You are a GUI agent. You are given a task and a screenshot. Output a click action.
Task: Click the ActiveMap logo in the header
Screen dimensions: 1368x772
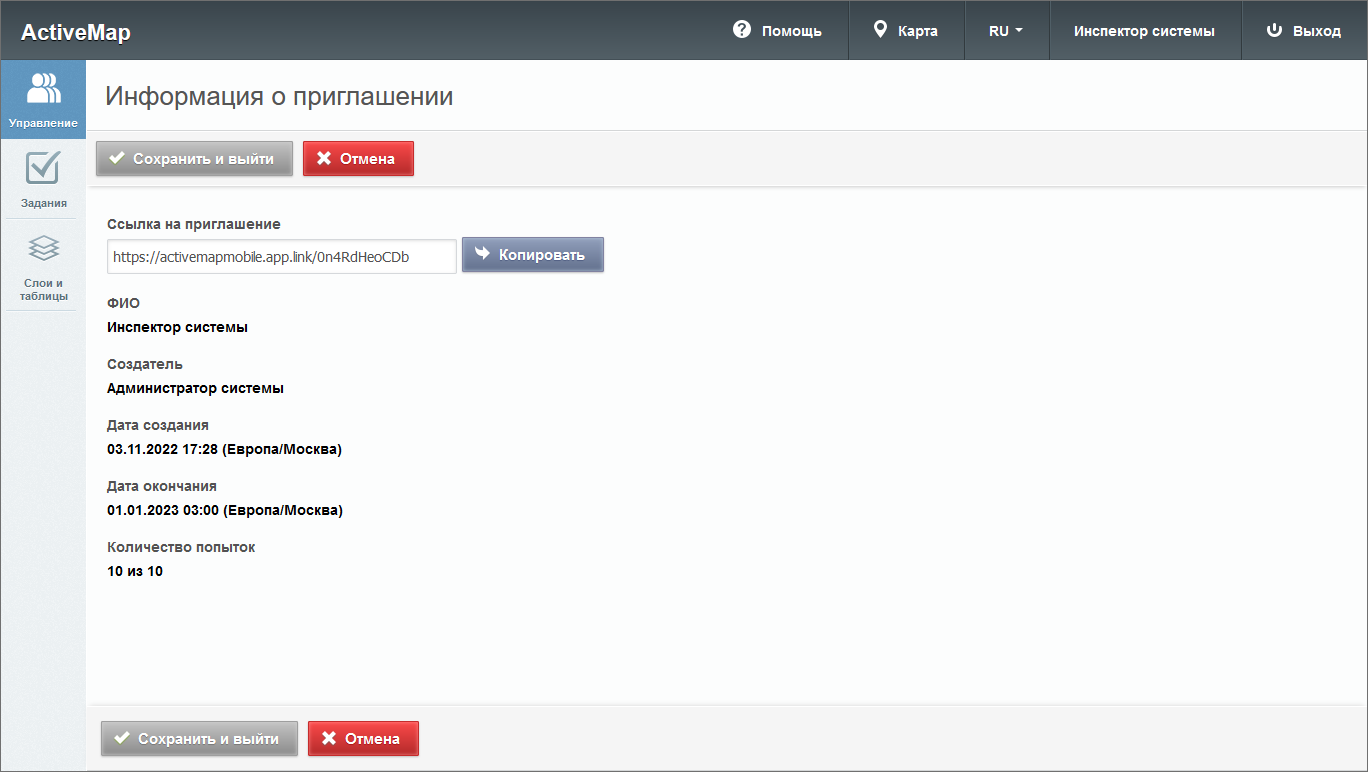click(x=76, y=32)
